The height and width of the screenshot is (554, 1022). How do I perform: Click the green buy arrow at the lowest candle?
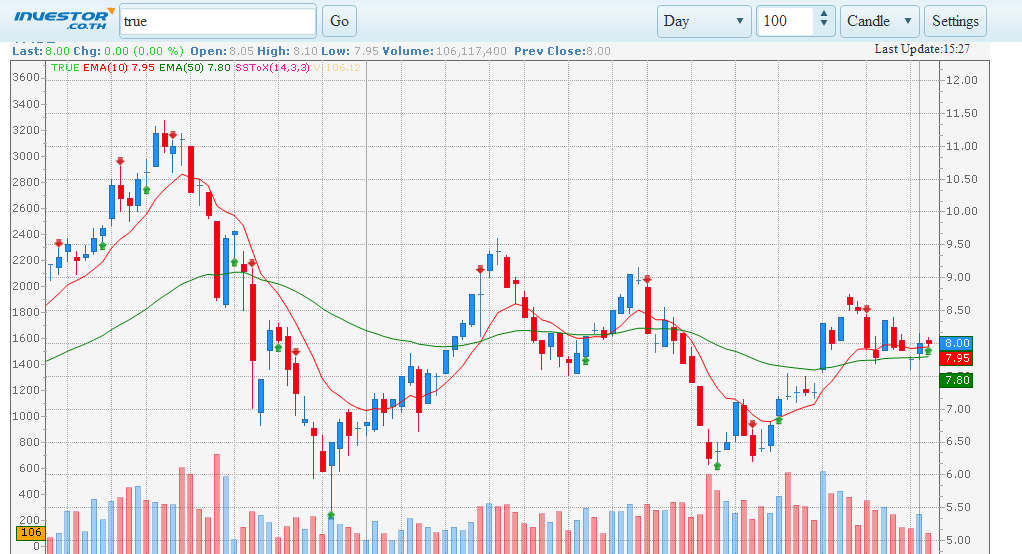tap(331, 516)
